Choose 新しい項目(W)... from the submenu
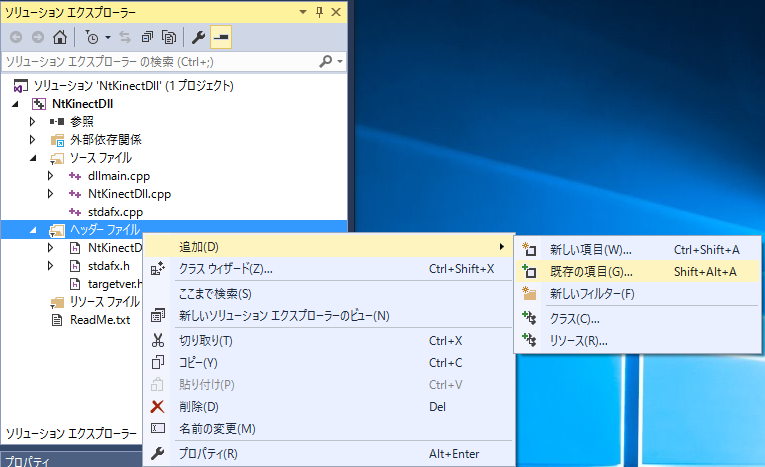 tap(590, 249)
